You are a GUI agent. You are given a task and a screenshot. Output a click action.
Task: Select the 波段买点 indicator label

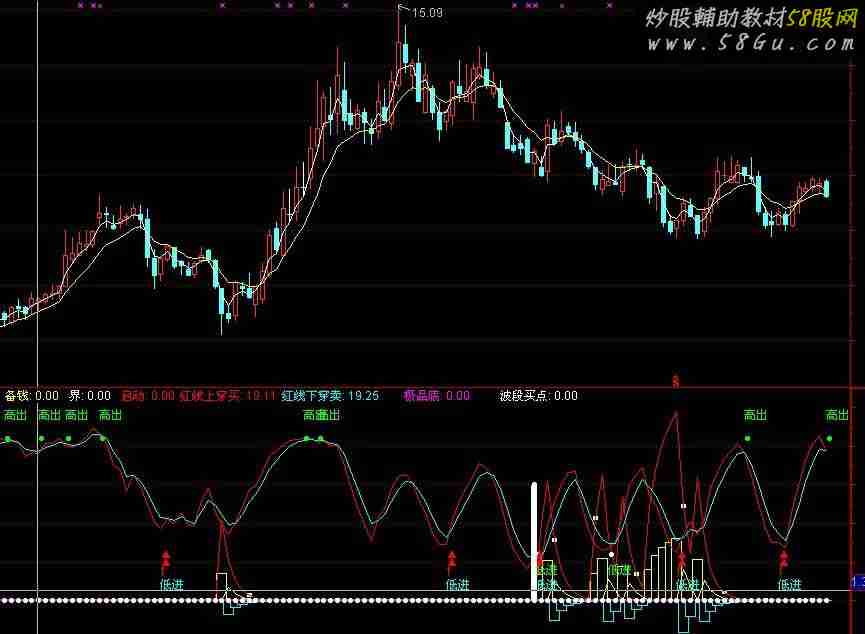tap(538, 396)
